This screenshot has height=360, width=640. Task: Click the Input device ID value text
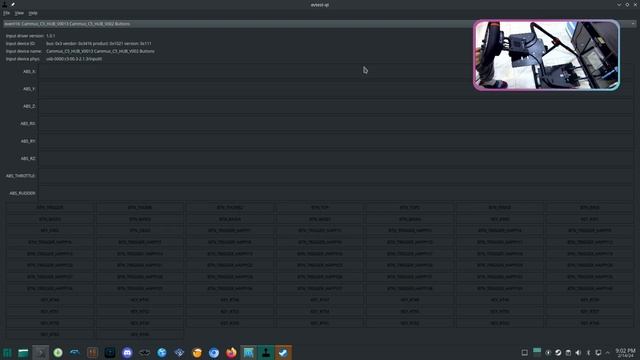tap(98, 43)
